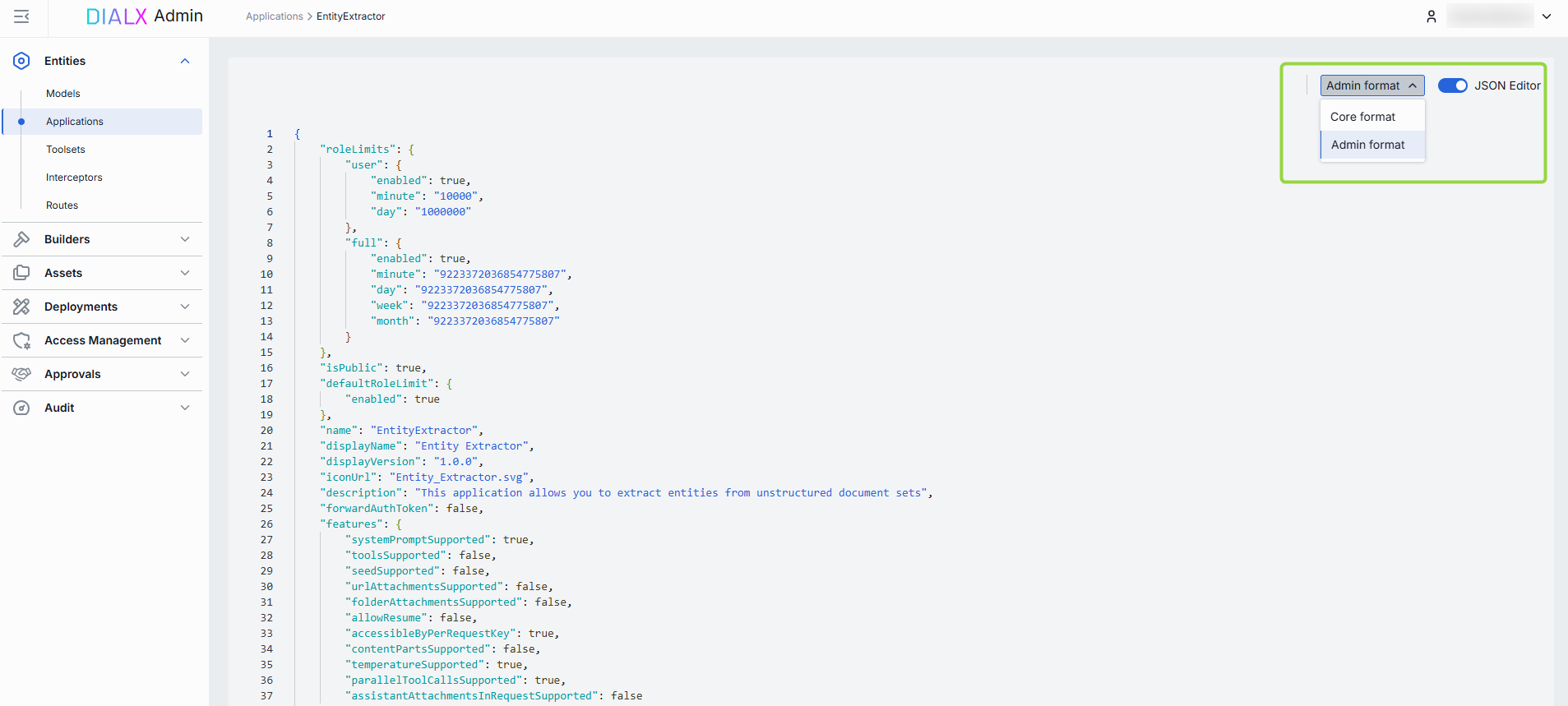The image size is (1568, 706).
Task: Go to Applications breadcrumb link
Action: click(274, 16)
